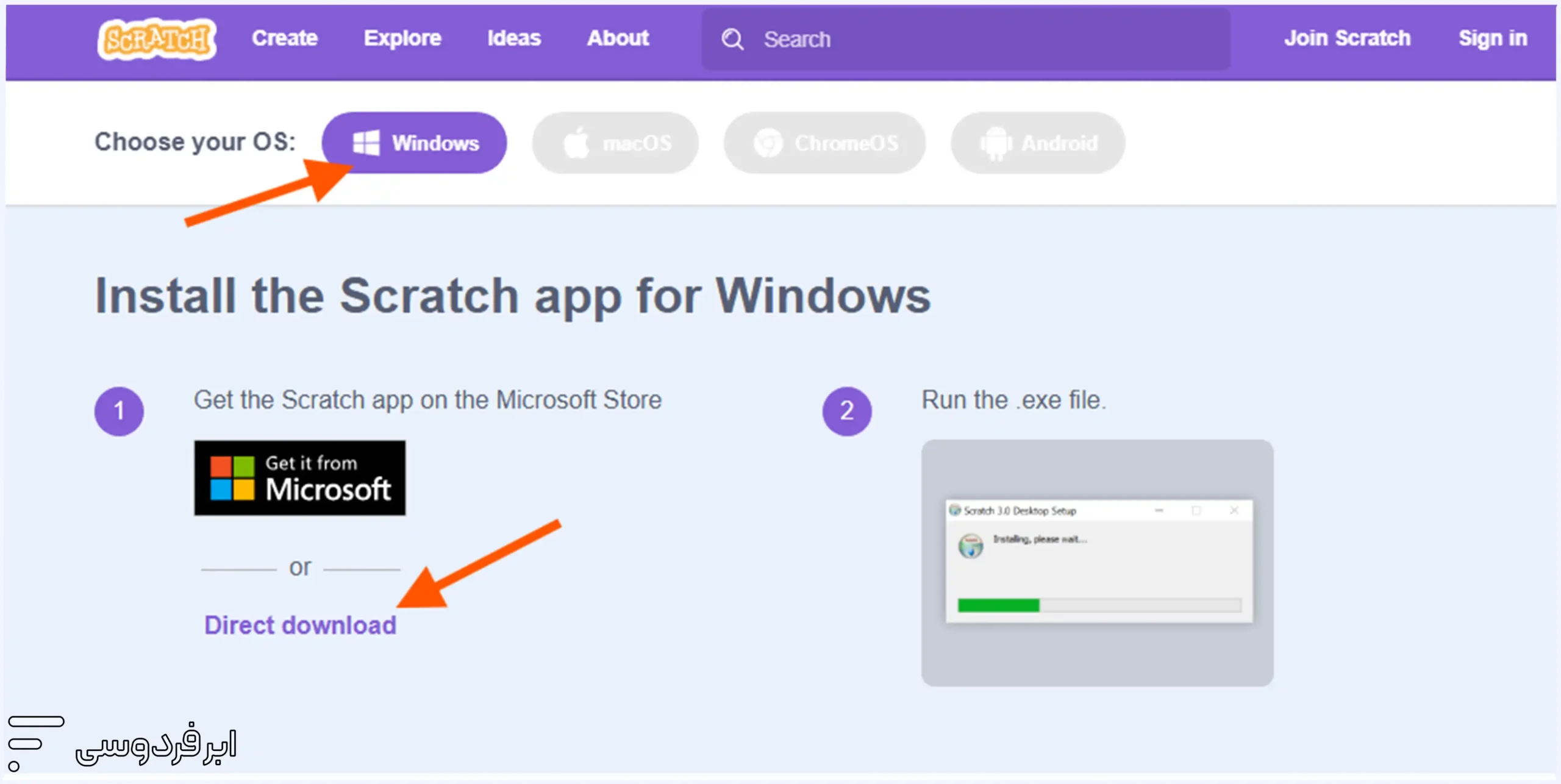Click the Scratch logo in header
Screen dimensions: 1561x784
[x=157, y=40]
